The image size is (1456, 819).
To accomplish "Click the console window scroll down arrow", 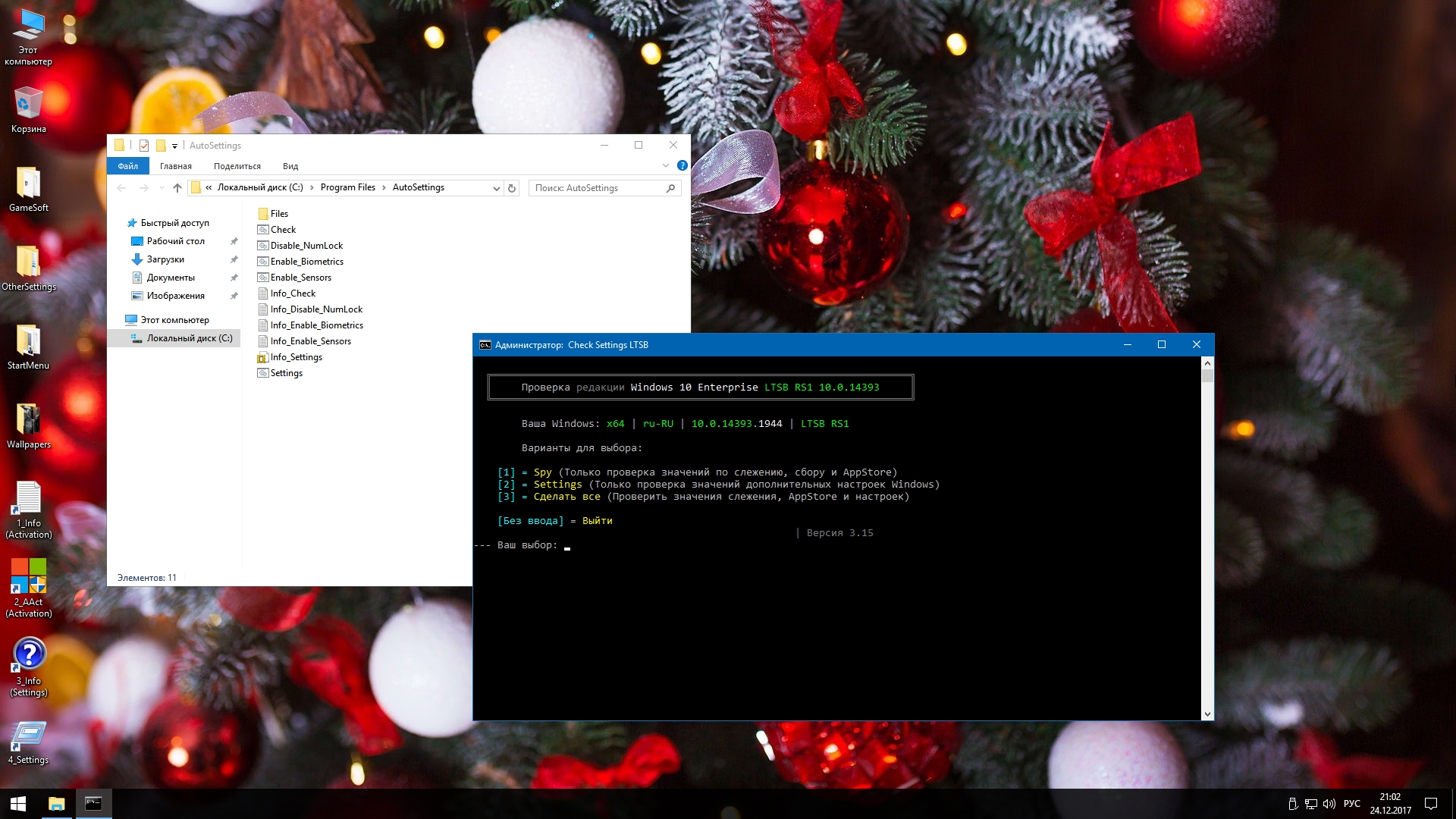I will click(1207, 714).
